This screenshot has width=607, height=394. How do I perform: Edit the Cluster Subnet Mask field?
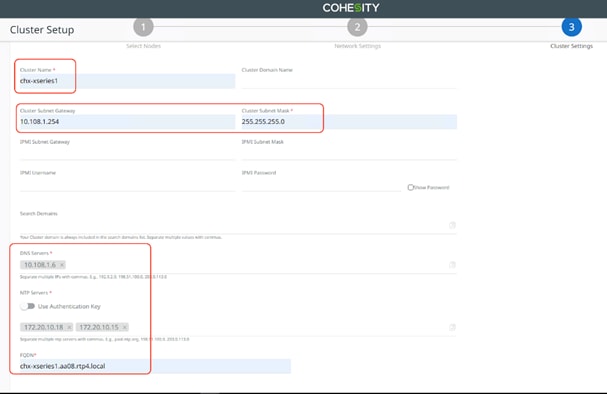349,122
